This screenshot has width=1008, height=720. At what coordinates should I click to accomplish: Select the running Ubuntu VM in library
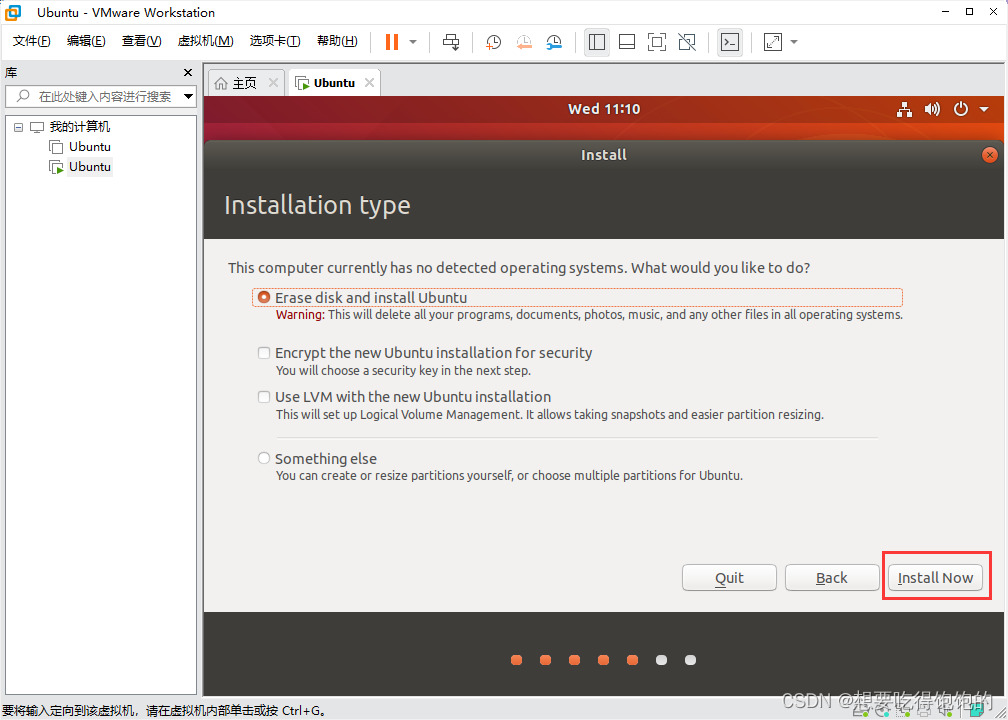(x=89, y=166)
